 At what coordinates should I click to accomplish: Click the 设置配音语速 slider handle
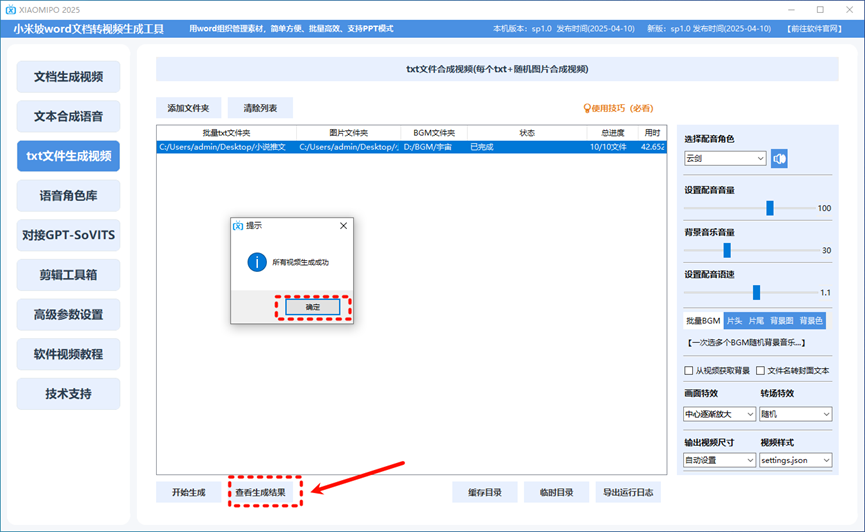click(x=756, y=292)
